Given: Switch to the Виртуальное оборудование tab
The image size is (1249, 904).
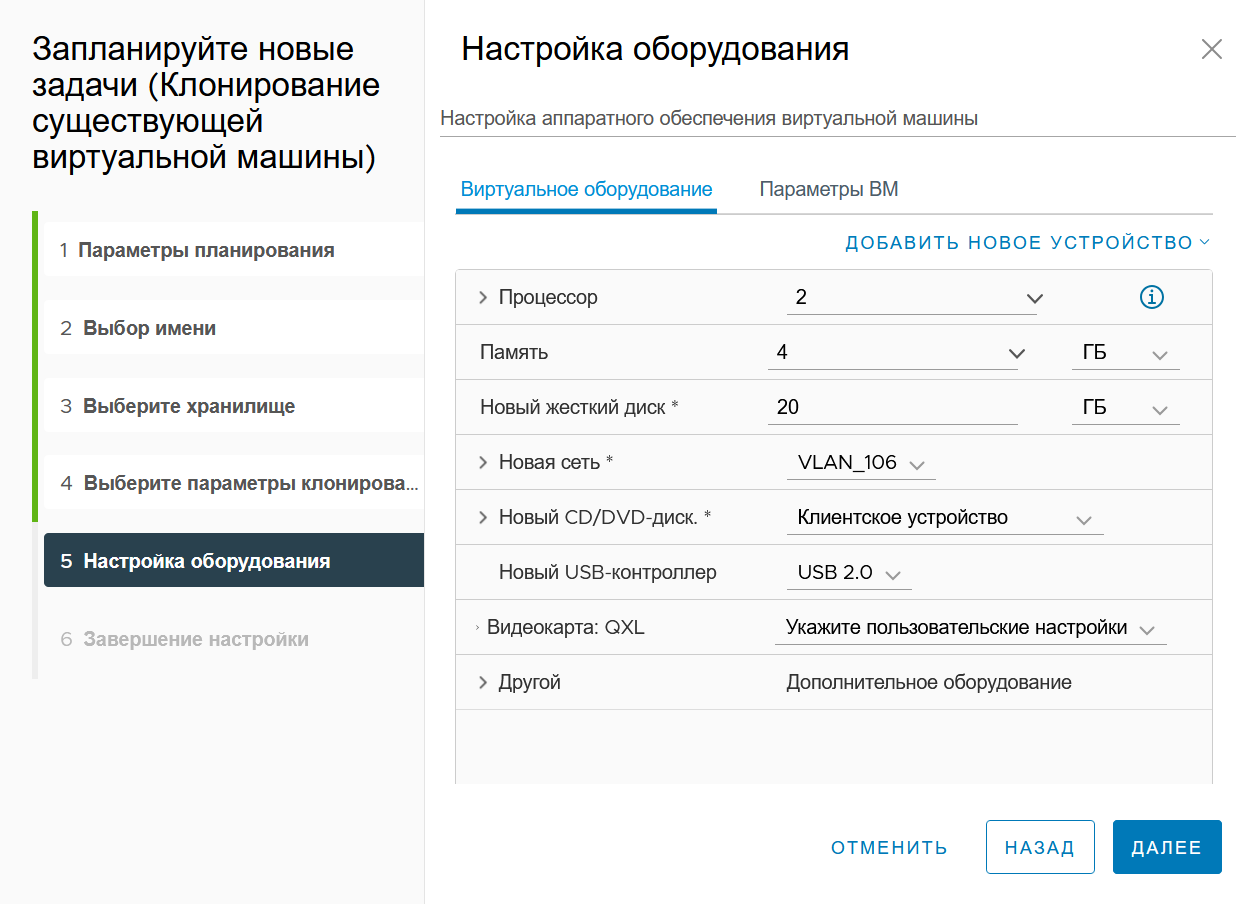Looking at the screenshot, I should (586, 190).
